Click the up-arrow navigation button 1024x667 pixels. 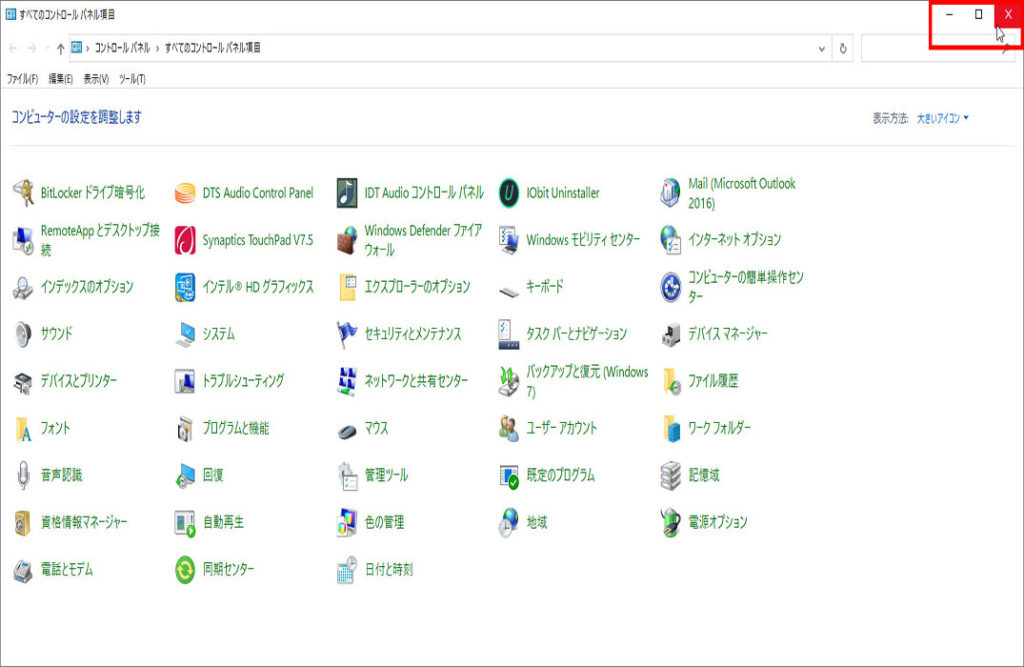point(60,48)
